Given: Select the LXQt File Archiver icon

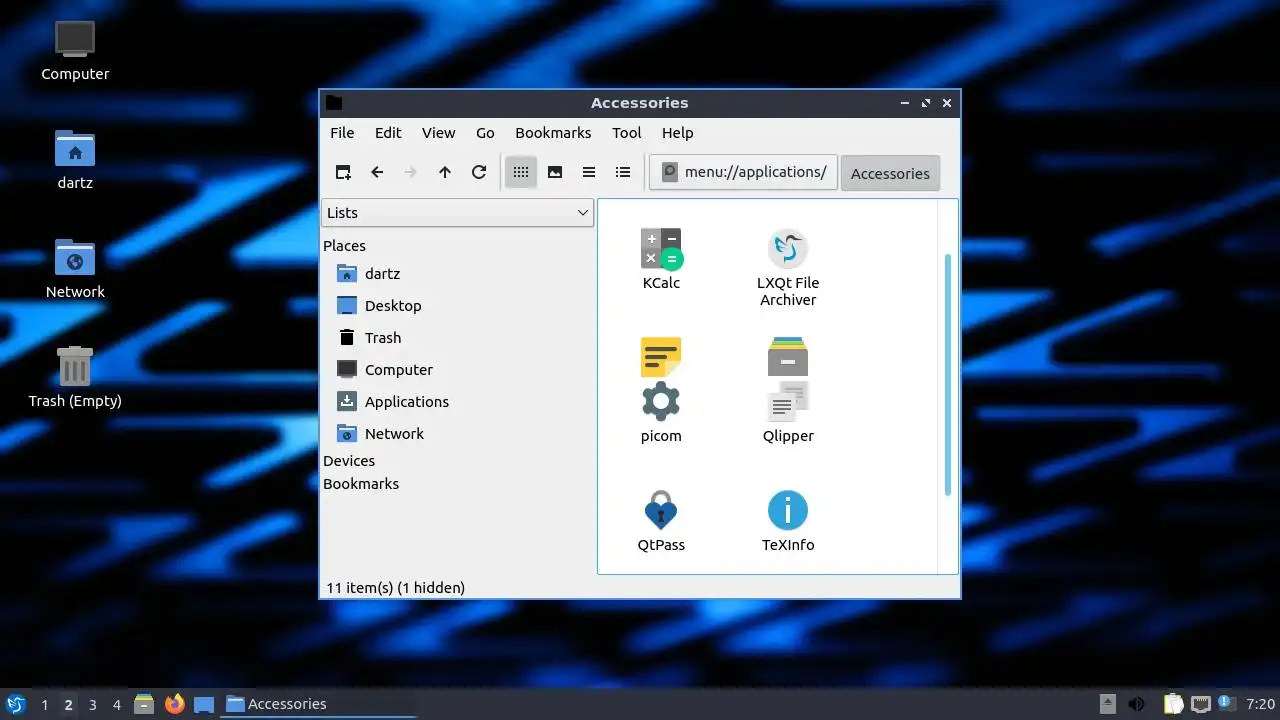Looking at the screenshot, I should [x=788, y=248].
